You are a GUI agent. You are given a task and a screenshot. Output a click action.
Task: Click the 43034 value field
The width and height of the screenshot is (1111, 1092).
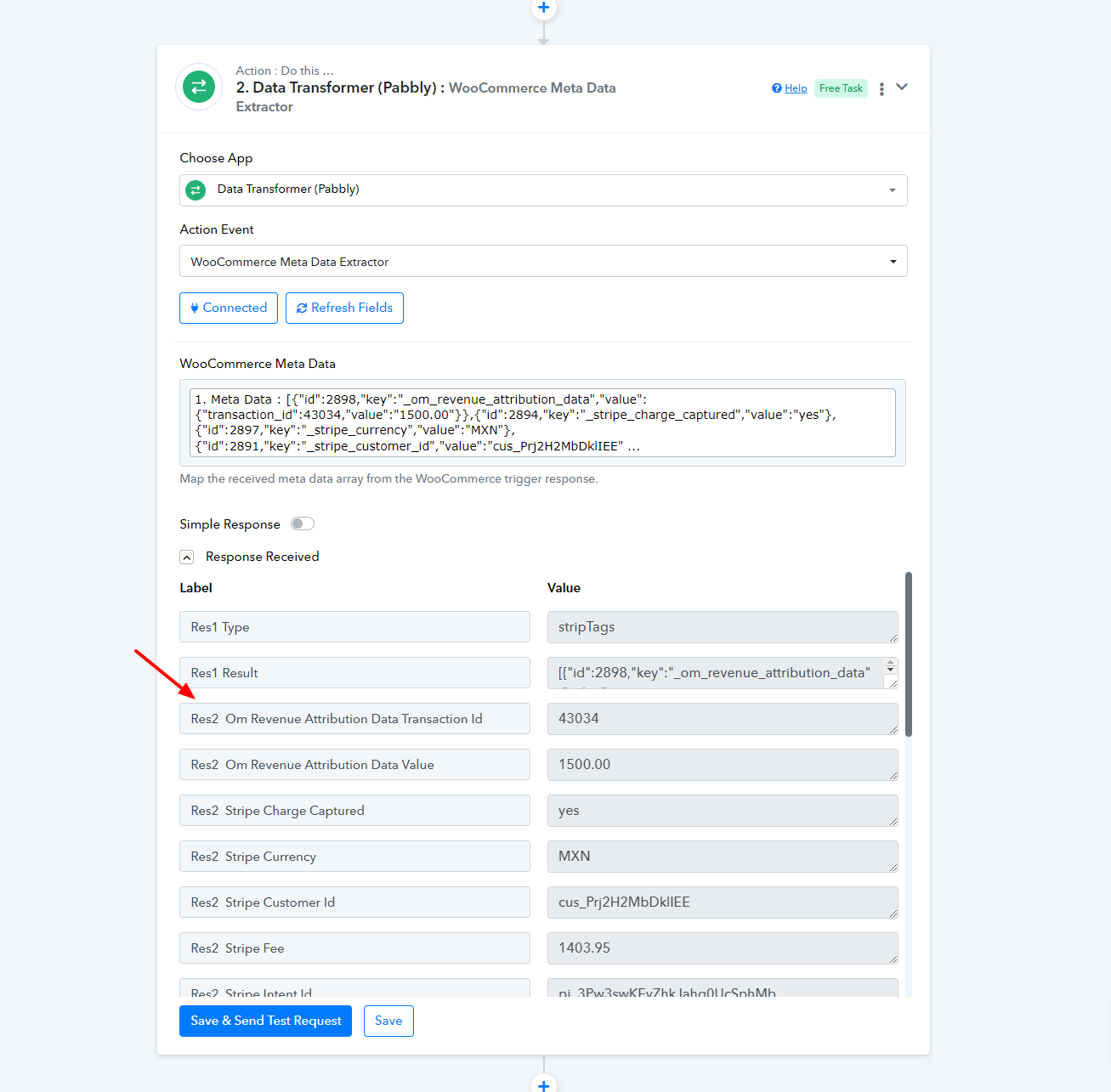pos(723,719)
